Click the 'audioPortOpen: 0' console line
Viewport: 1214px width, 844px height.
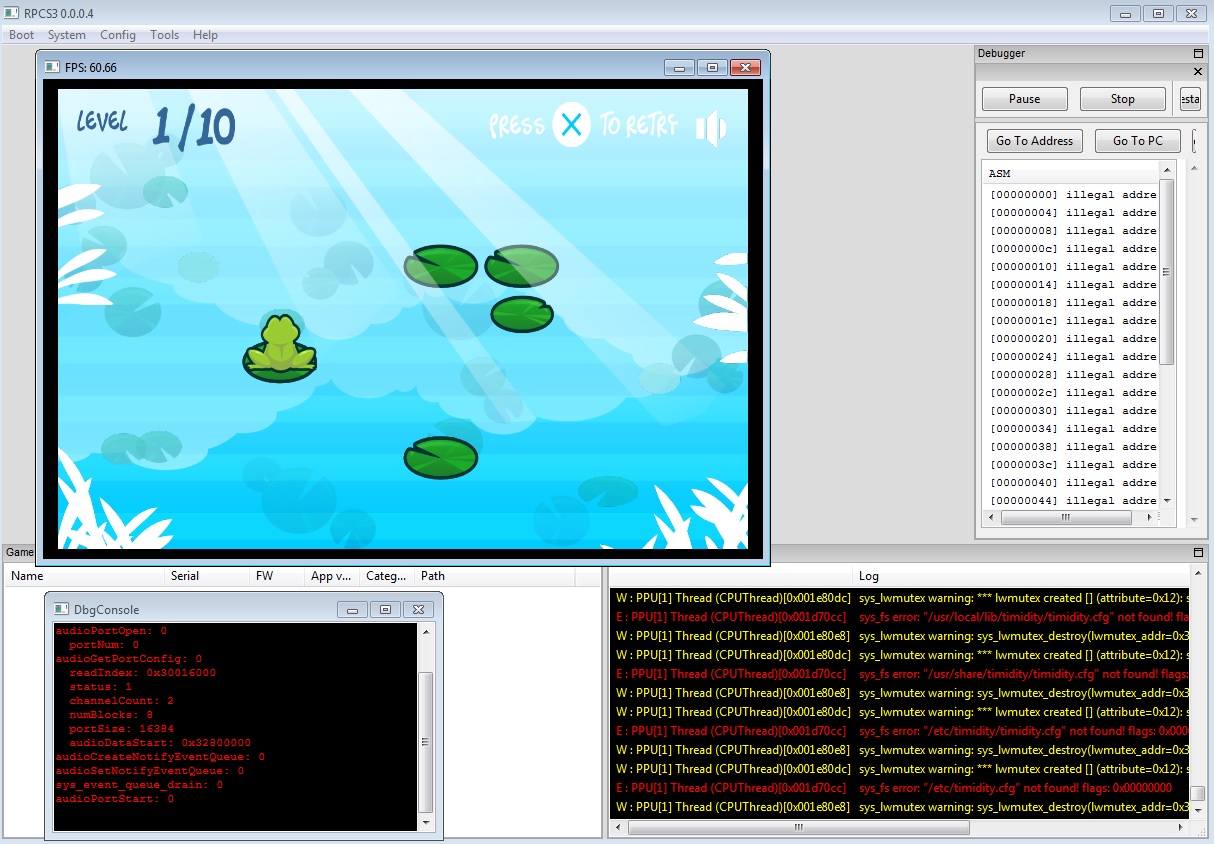coord(111,631)
